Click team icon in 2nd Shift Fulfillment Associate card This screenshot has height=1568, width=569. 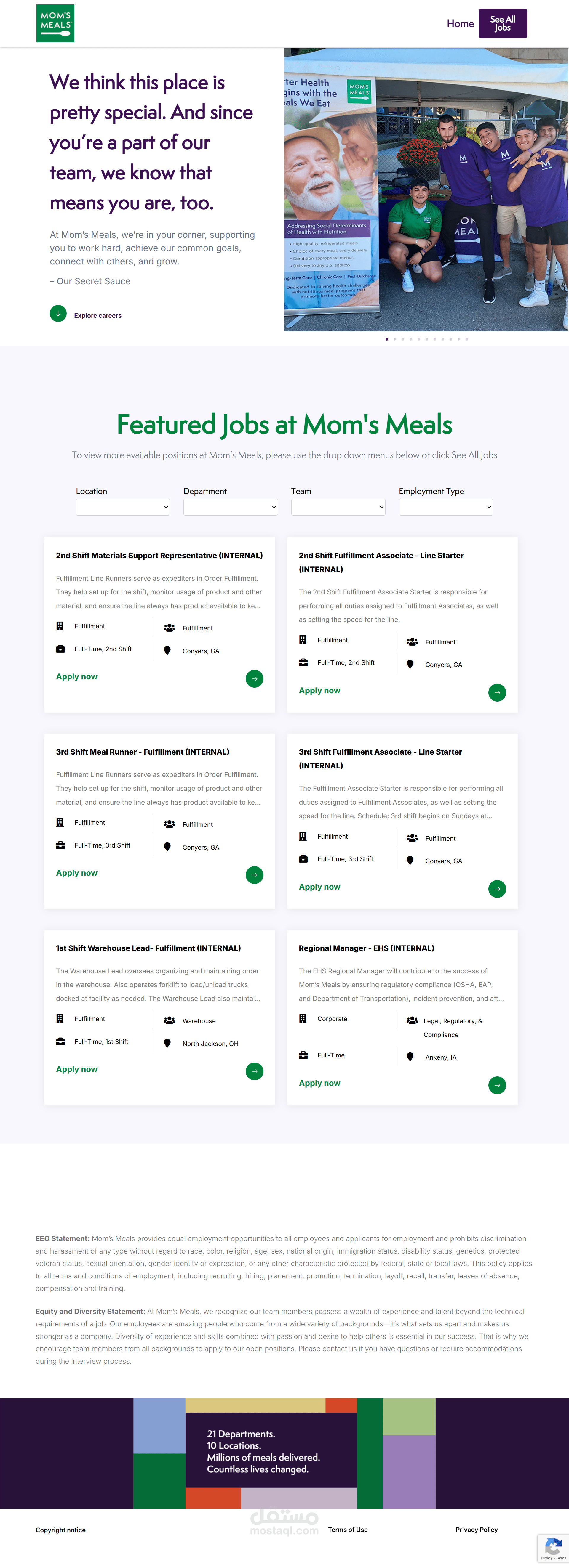(413, 642)
